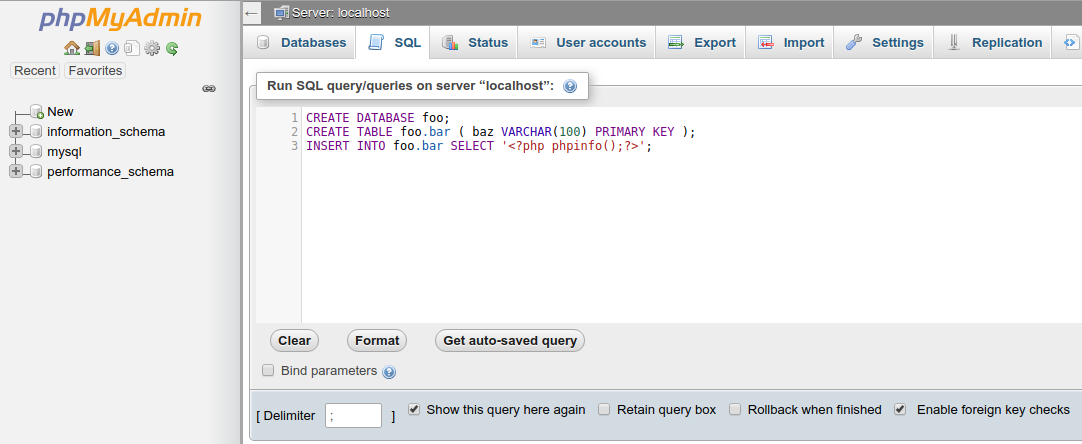
Task: Expand the information_schema database tree
Action: pos(16,131)
